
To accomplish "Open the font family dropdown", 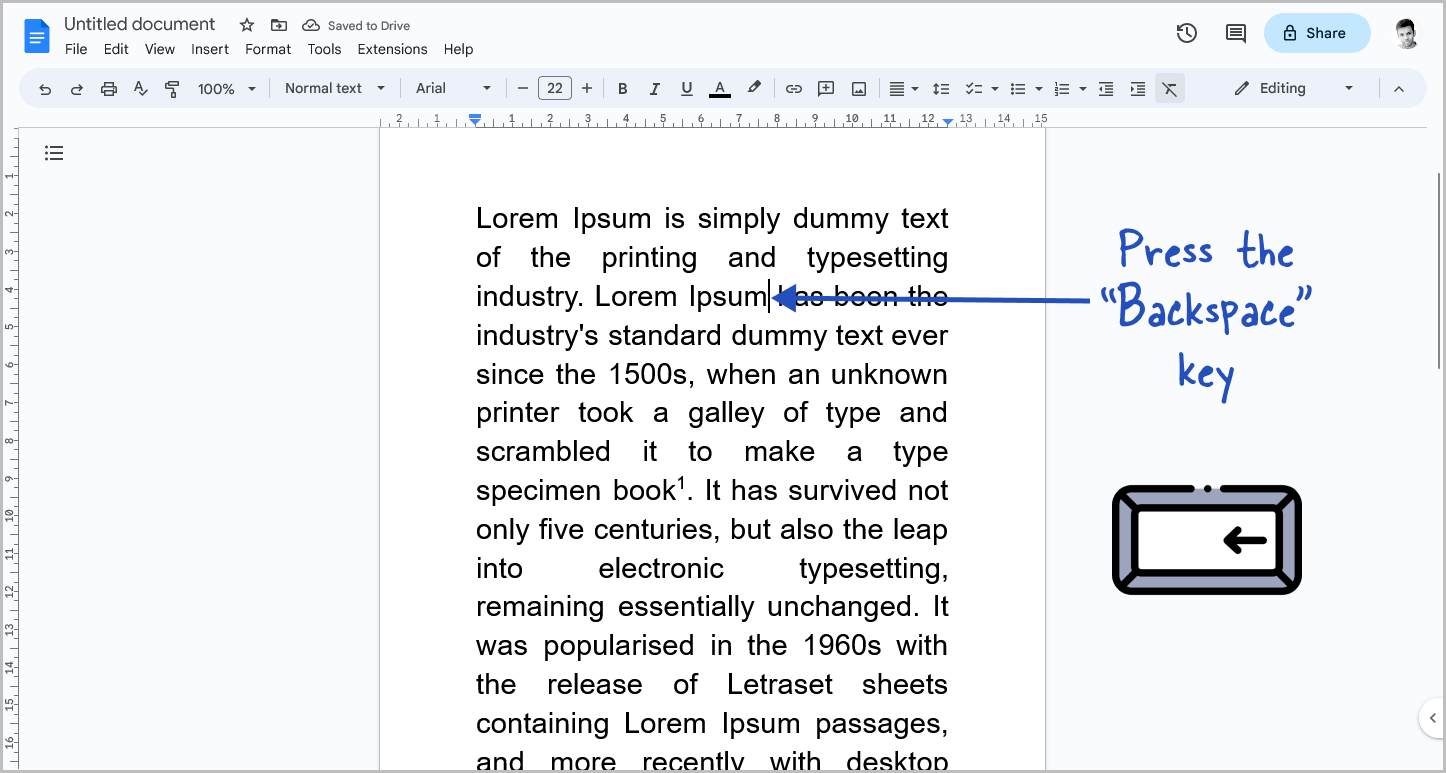I will click(452, 88).
